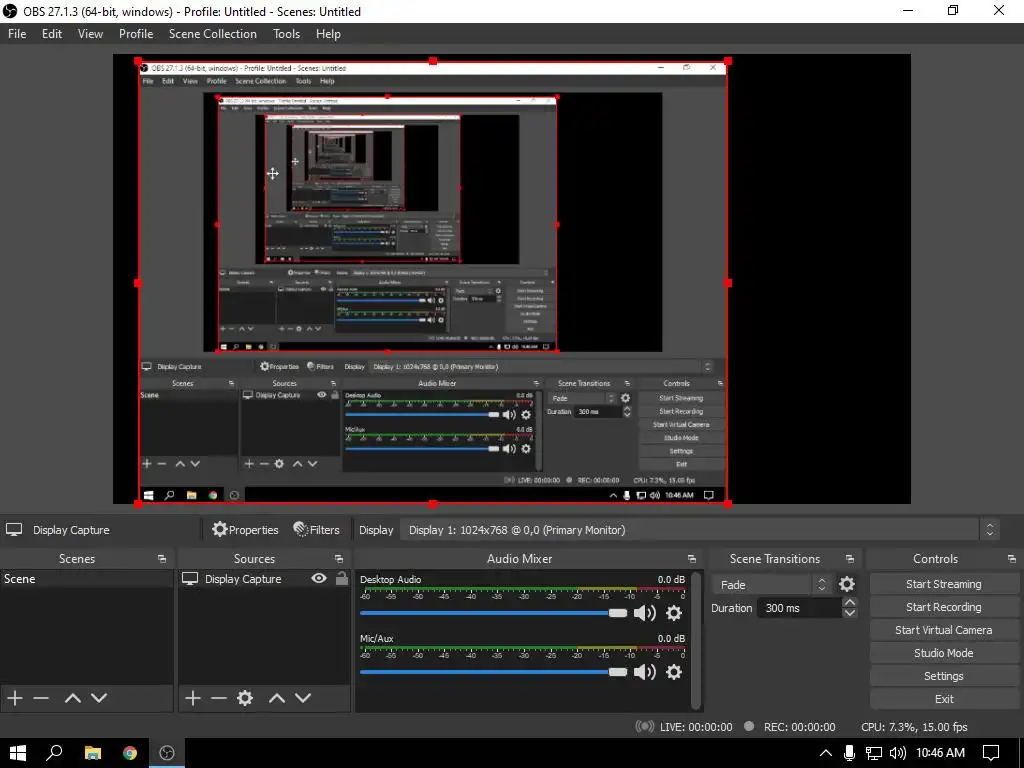Viewport: 1024px width, 768px height.
Task: Open the Fade transition dropdown
Action: [x=772, y=584]
